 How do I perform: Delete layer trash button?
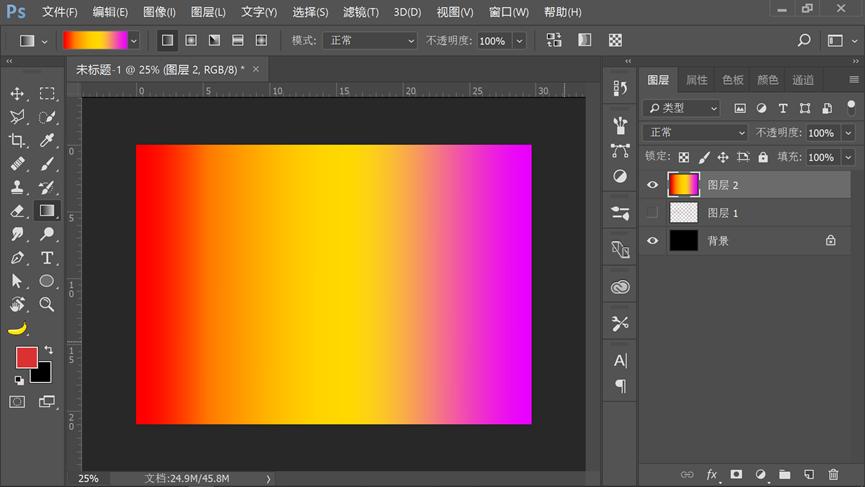833,474
